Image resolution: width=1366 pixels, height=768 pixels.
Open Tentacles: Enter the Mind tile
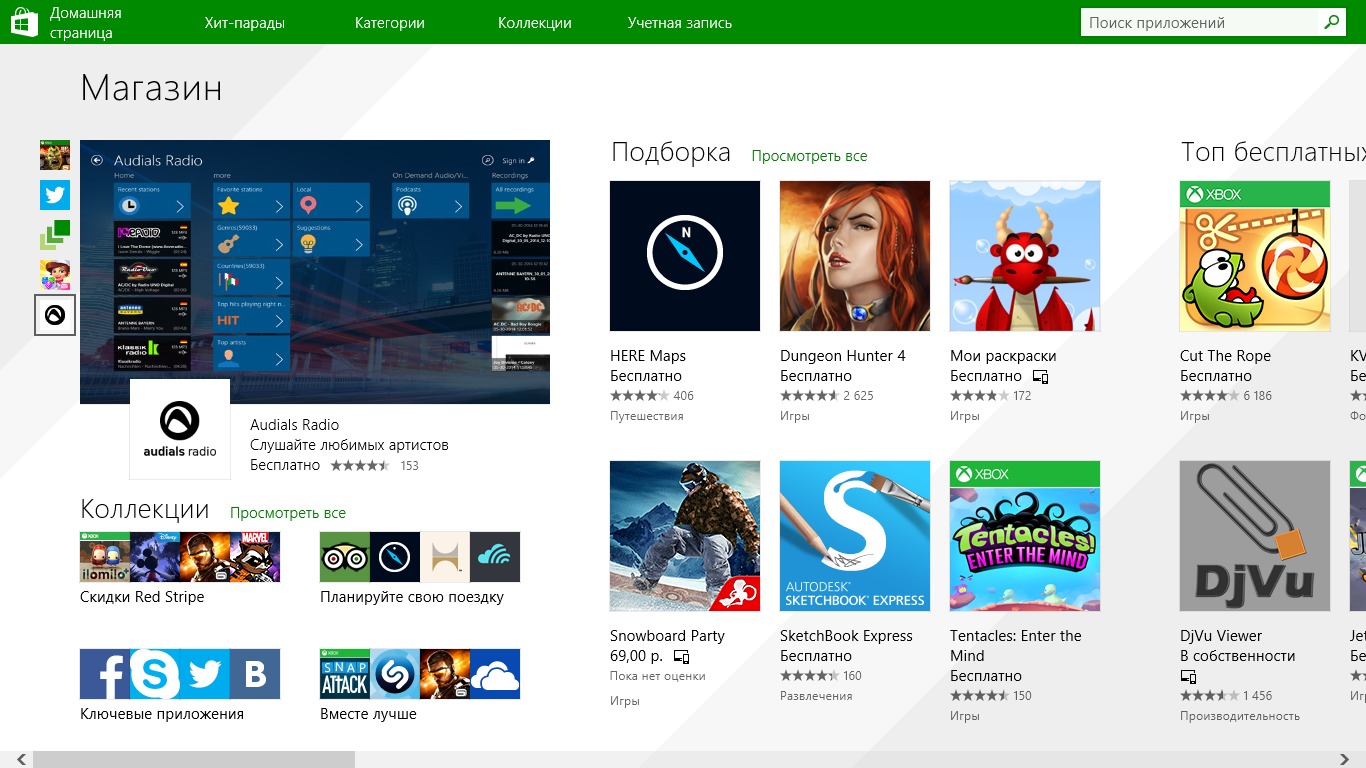point(1025,536)
